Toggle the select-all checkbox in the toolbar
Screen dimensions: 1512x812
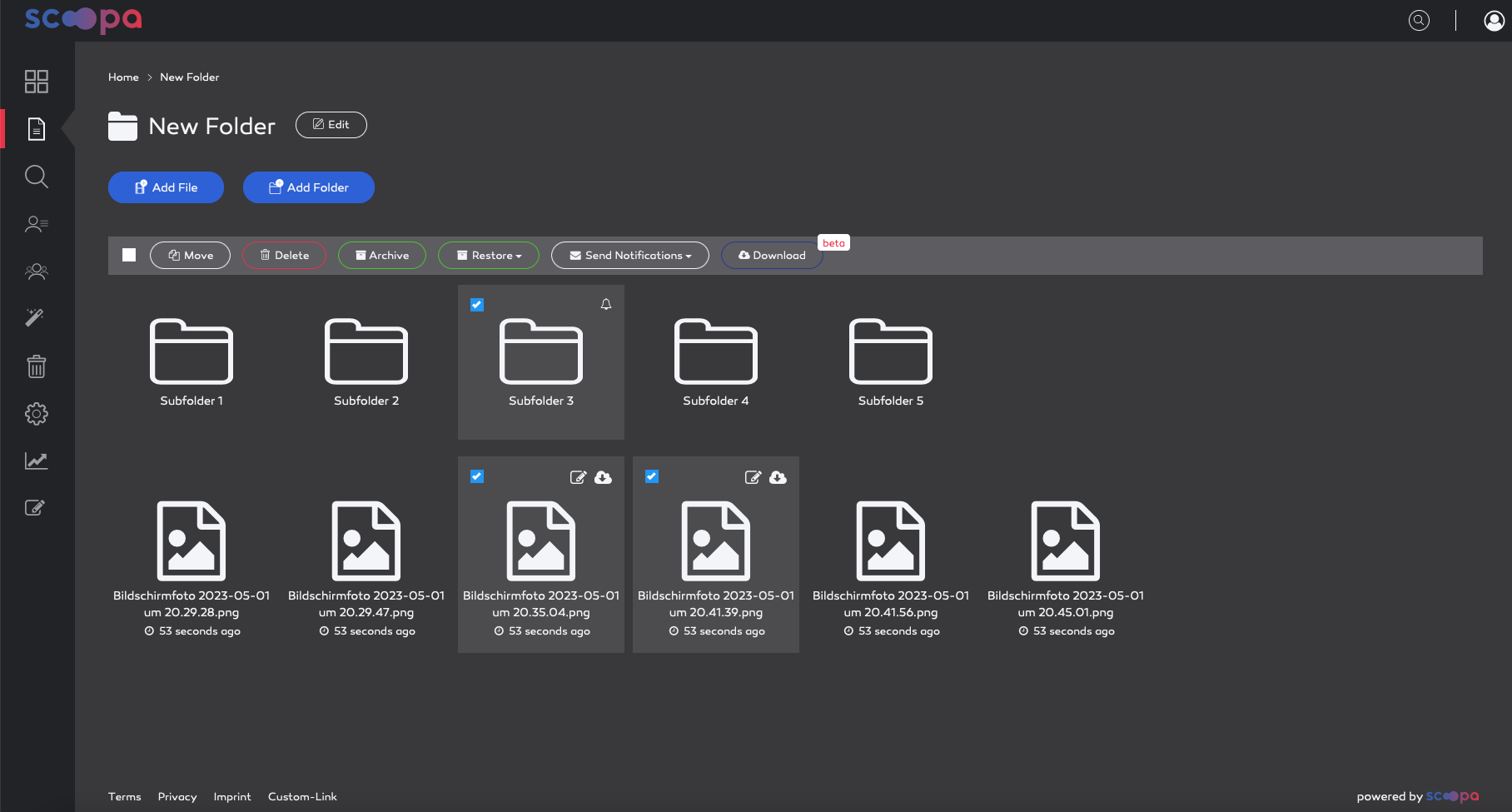point(129,255)
